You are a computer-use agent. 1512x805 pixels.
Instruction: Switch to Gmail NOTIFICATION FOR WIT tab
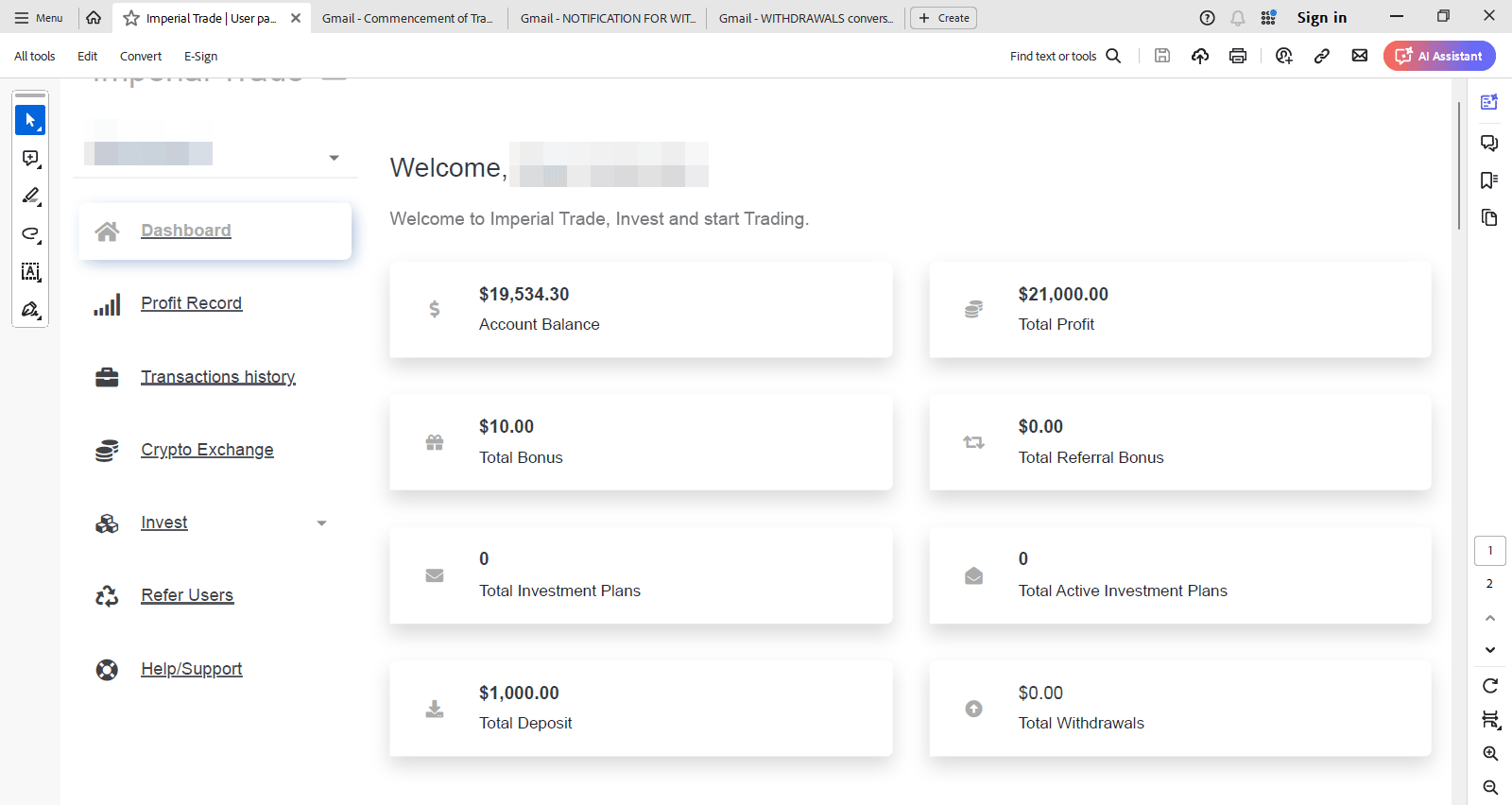(608, 18)
